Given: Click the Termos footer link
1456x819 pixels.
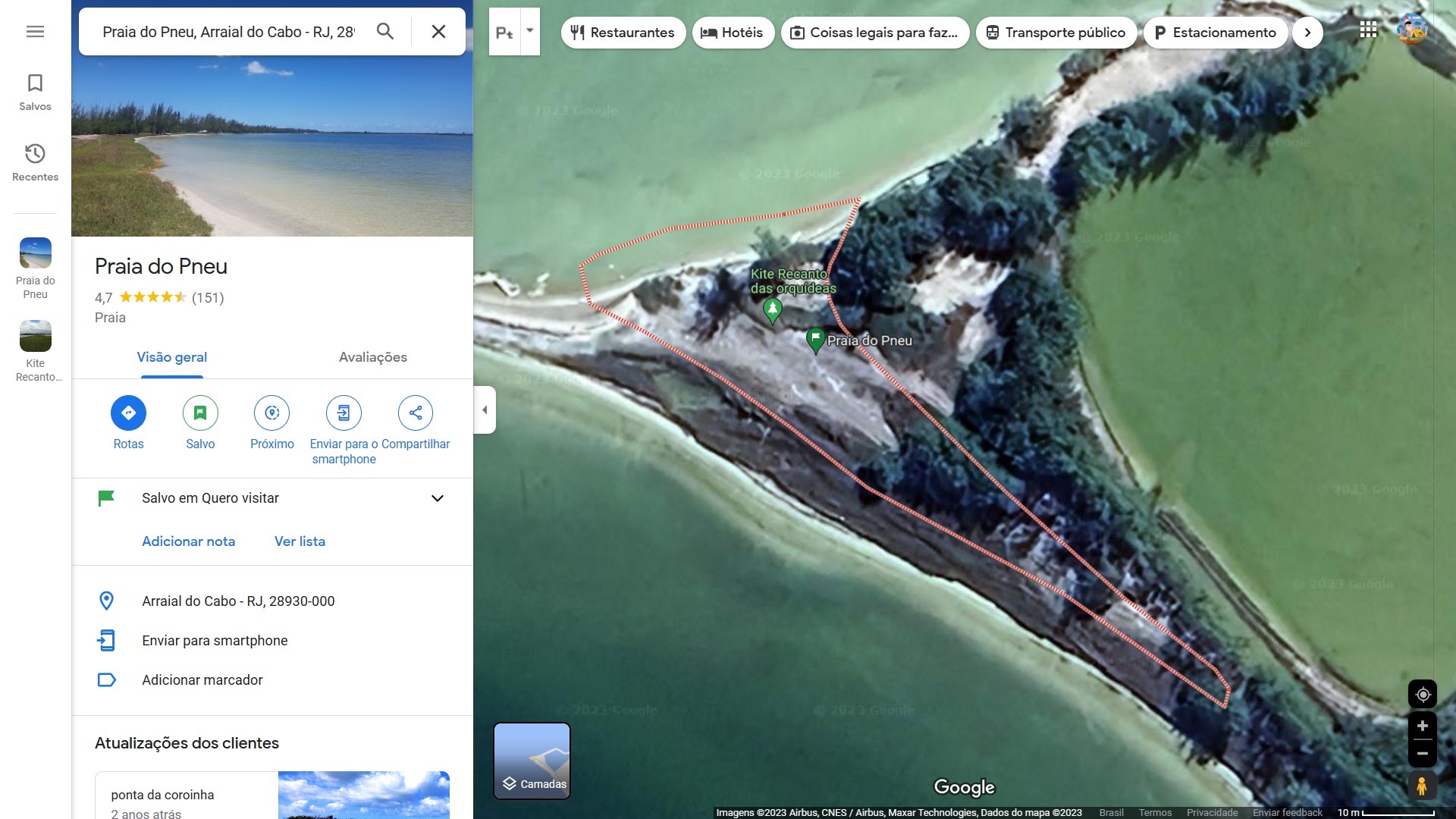Looking at the screenshot, I should point(1155,813).
